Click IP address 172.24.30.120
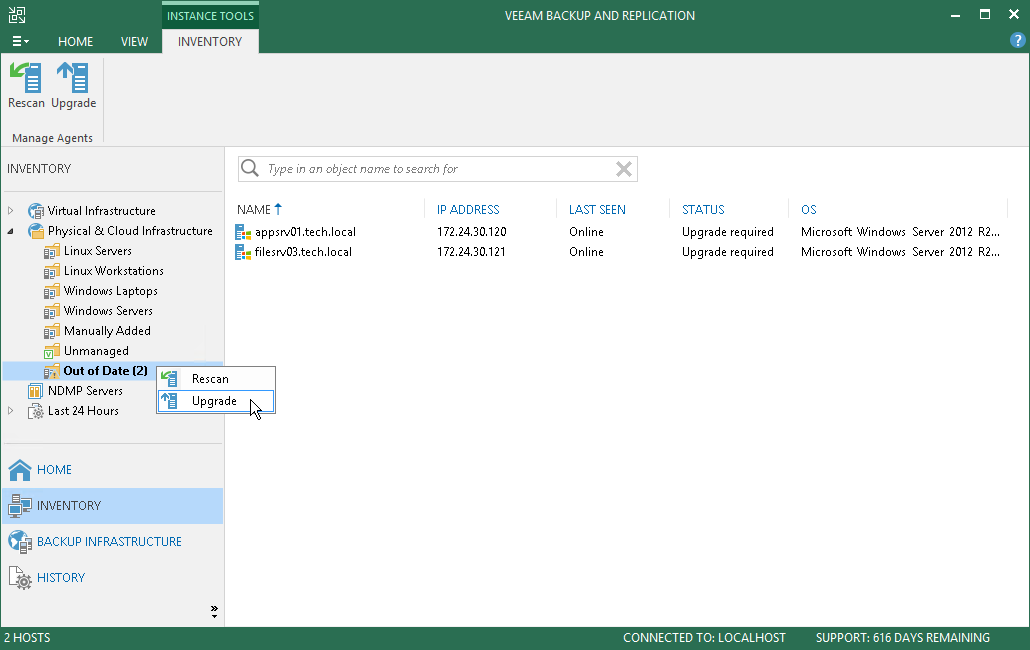Viewport: 1030px width, 650px height. (x=472, y=232)
